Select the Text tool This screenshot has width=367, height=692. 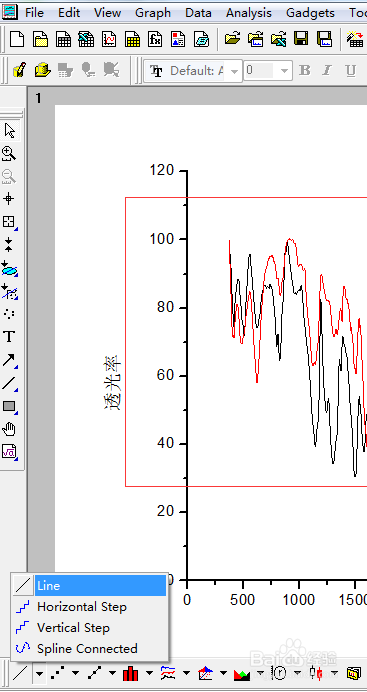(9, 337)
